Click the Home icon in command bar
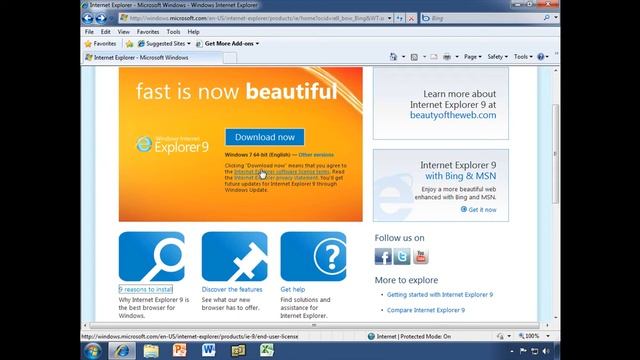The image size is (640, 360). click(x=393, y=57)
